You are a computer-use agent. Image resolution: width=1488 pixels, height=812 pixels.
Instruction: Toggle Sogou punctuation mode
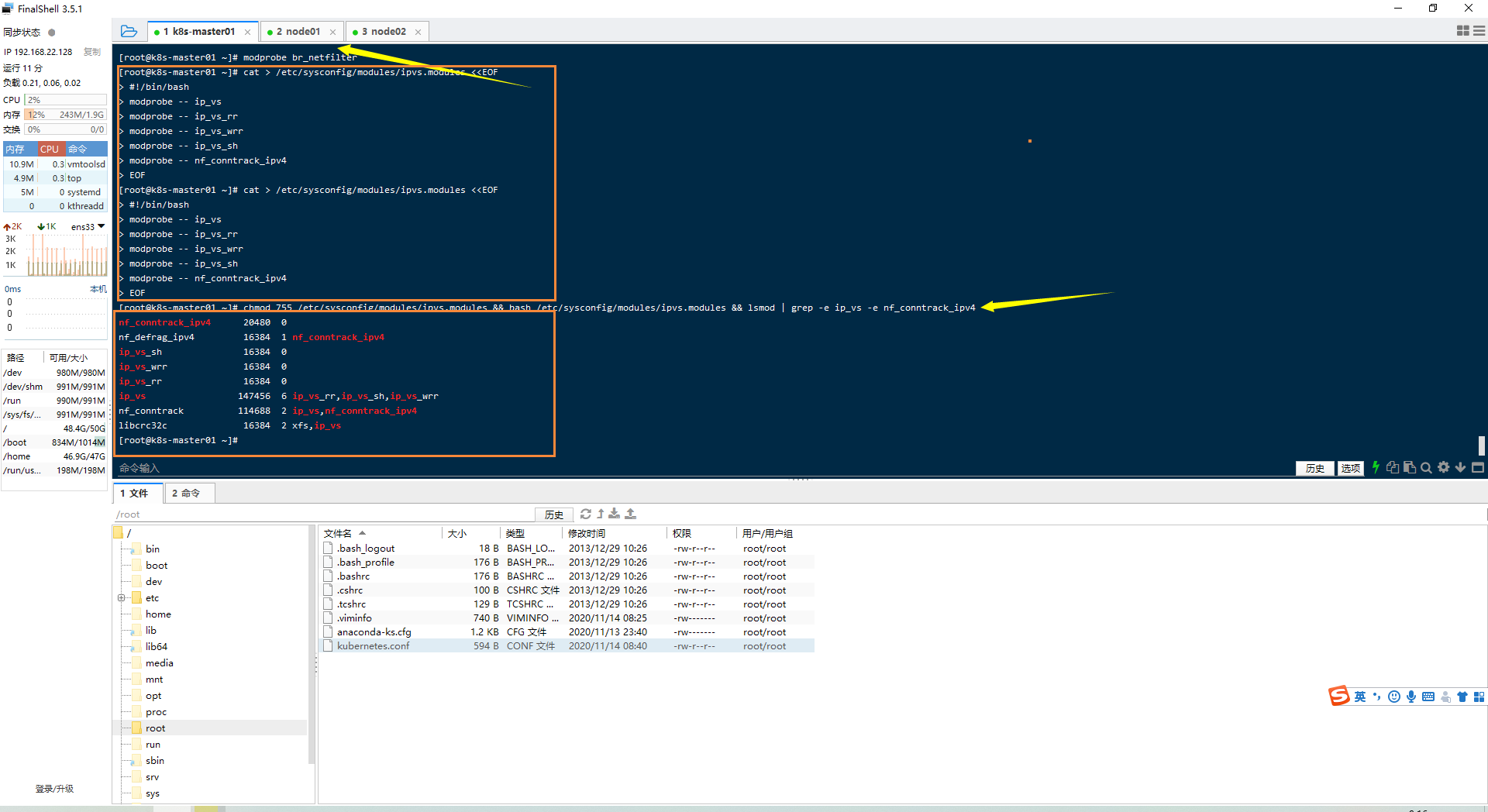[1377, 697]
